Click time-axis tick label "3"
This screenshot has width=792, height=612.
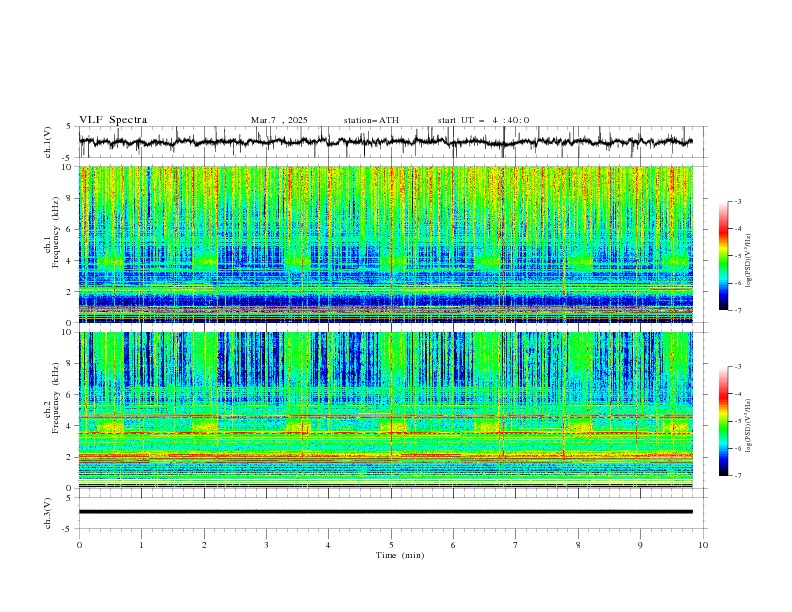[x=266, y=545]
